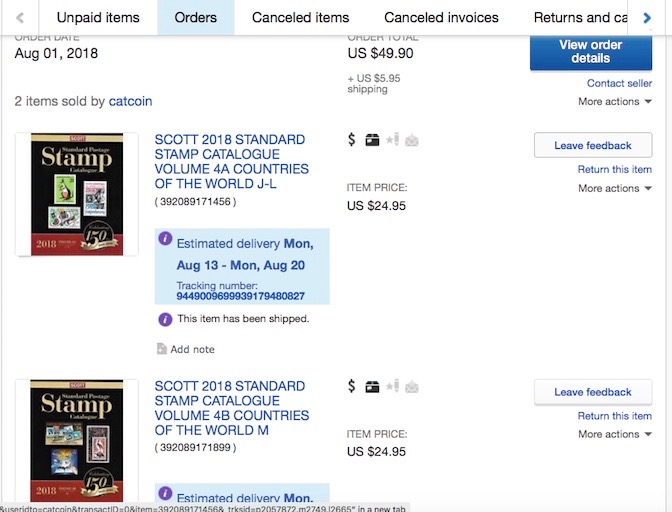Open the Volume 4B stamp catalogue thumbnail

(77, 441)
